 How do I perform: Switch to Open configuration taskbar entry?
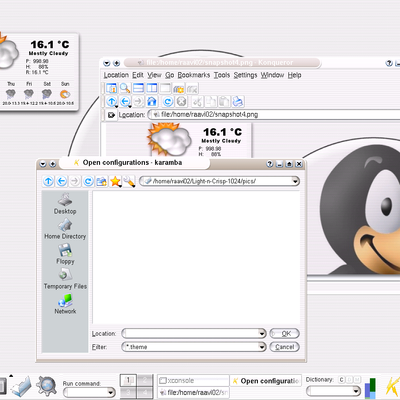[266, 381]
